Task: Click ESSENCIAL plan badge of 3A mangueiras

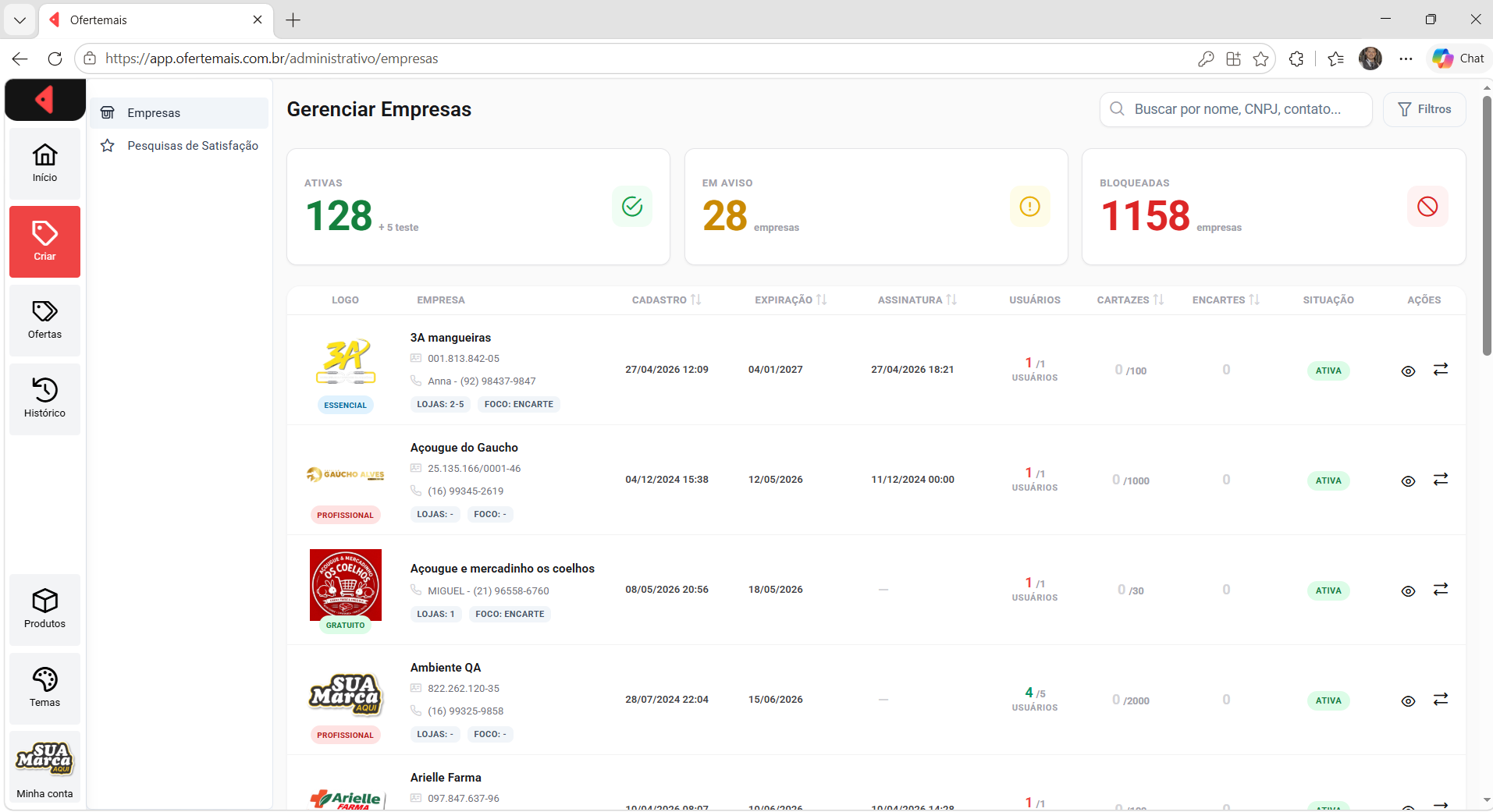Action: (345, 405)
